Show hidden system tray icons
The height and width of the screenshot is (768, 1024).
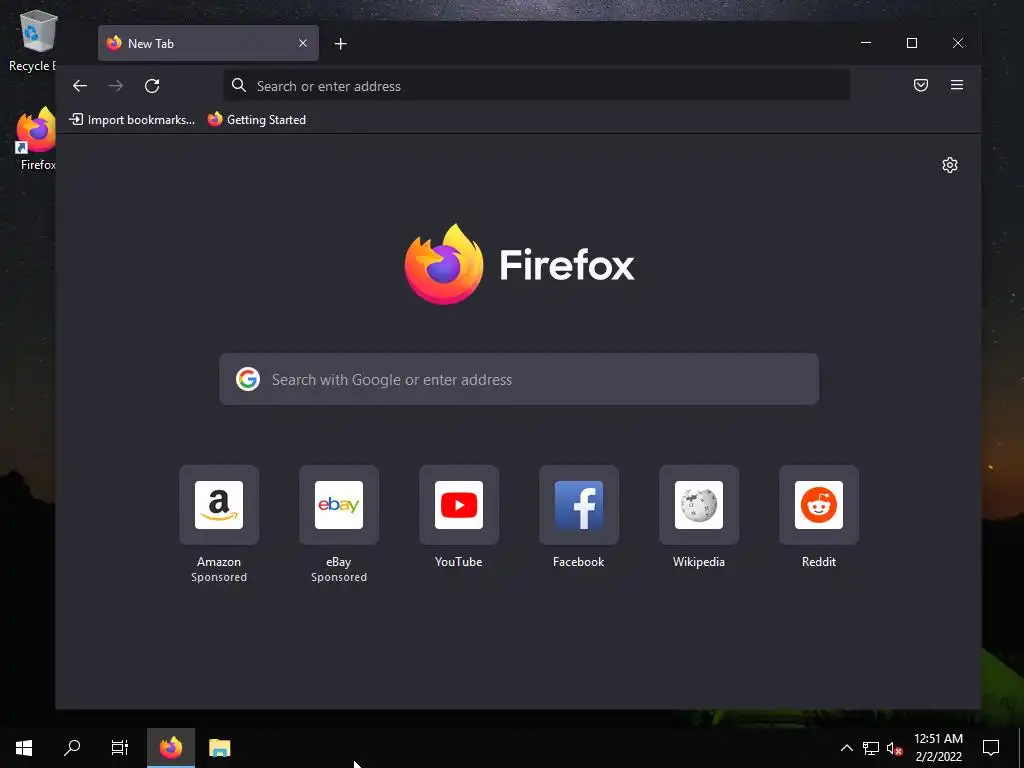pos(846,748)
